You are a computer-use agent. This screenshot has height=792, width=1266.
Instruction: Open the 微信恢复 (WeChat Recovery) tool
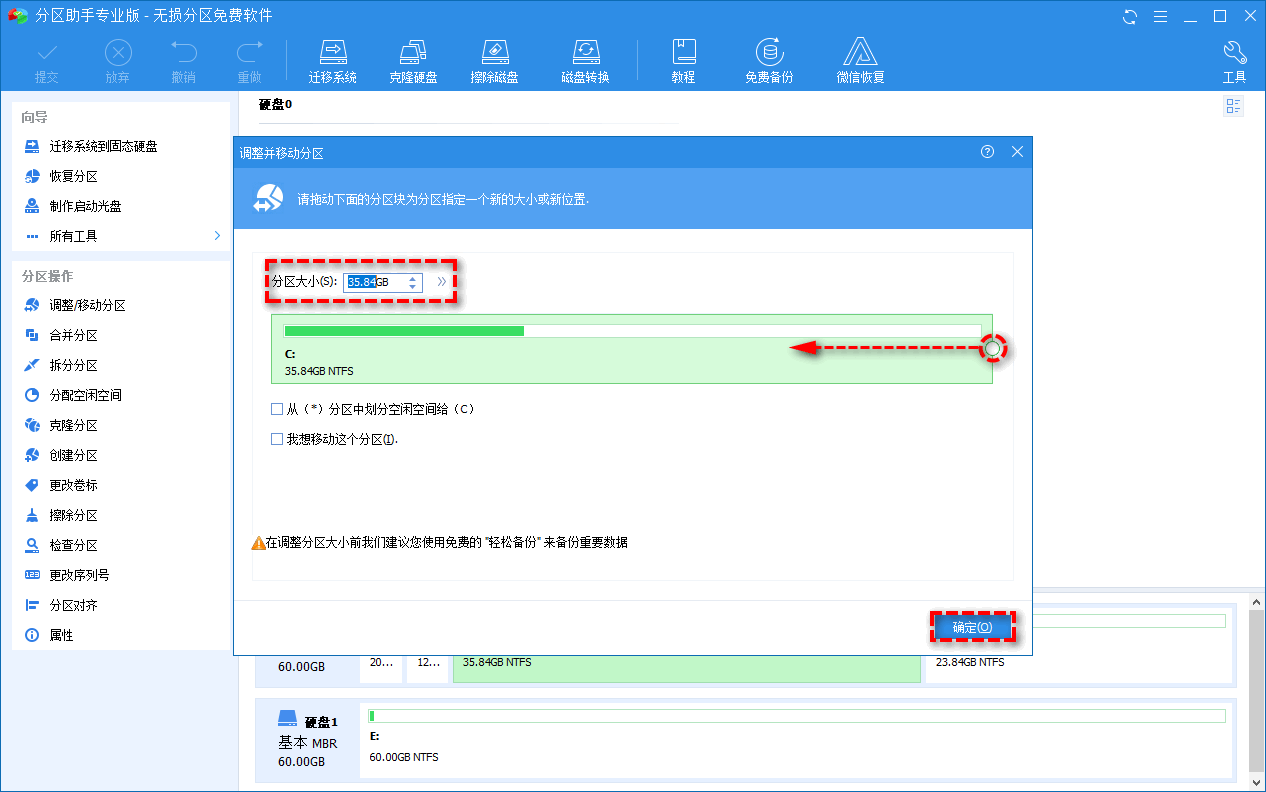[860, 58]
